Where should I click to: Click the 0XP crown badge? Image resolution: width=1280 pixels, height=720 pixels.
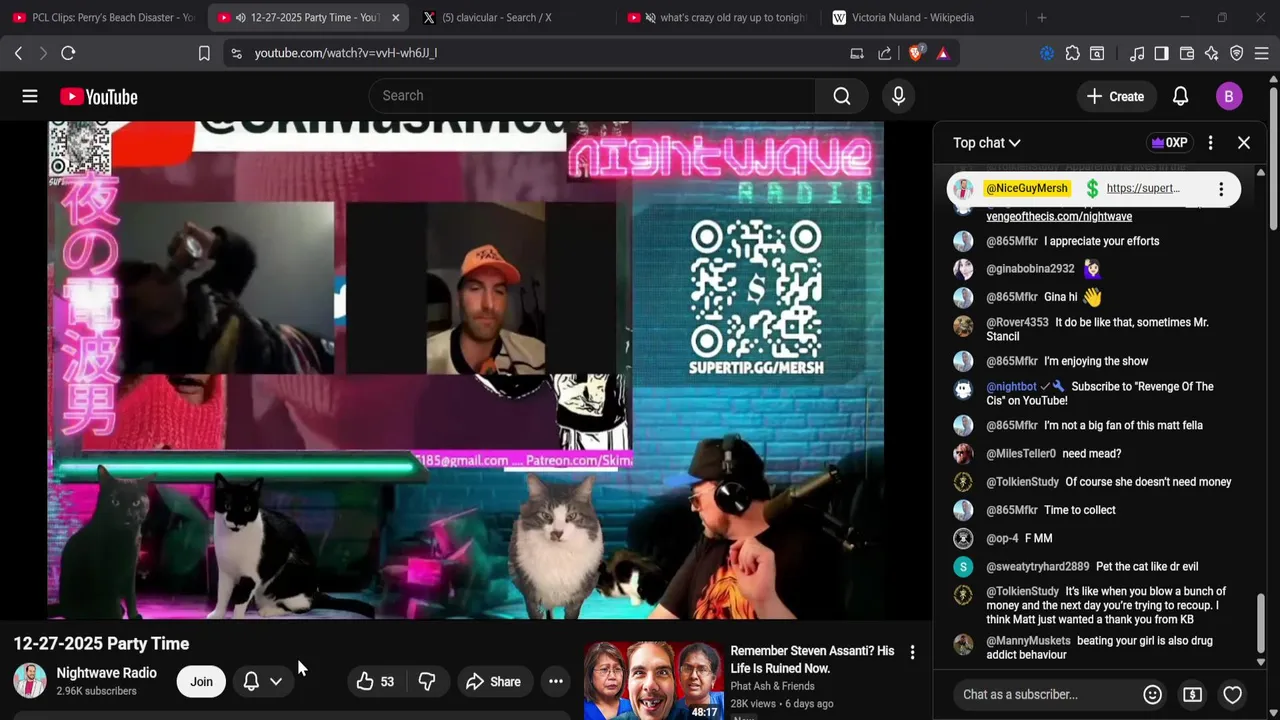(x=1169, y=143)
